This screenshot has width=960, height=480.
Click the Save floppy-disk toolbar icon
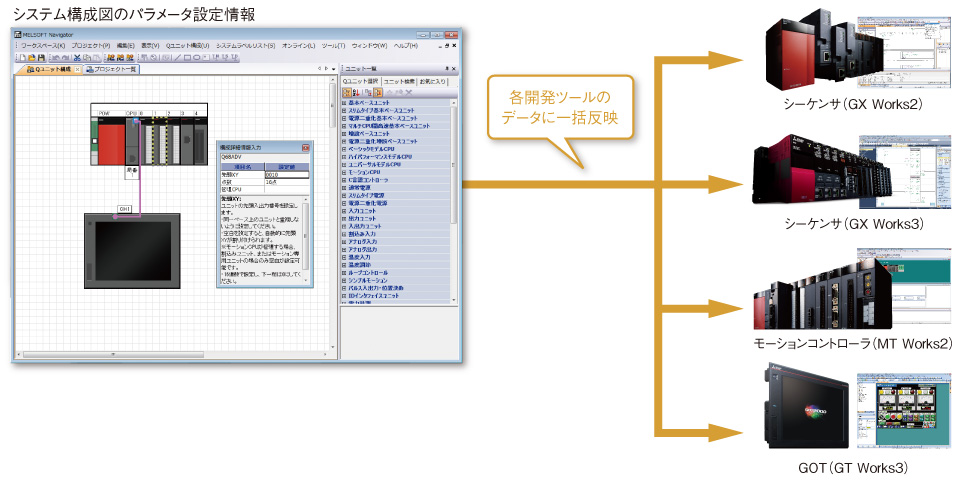[41, 58]
